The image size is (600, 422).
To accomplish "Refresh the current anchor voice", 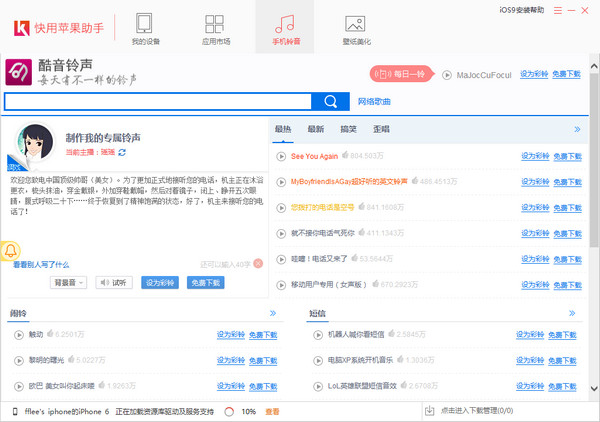I will click(122, 152).
